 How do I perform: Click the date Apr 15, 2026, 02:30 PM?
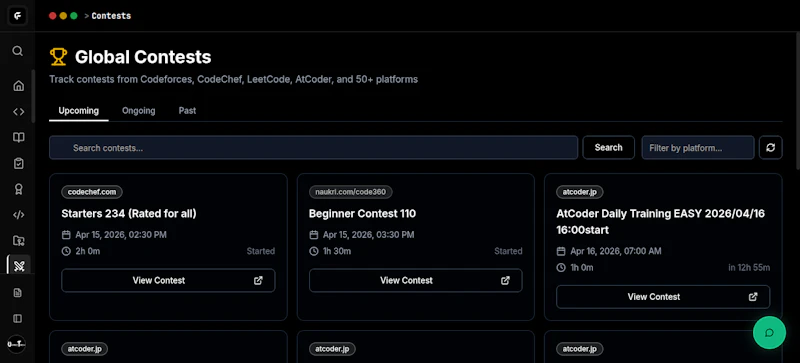(121, 235)
